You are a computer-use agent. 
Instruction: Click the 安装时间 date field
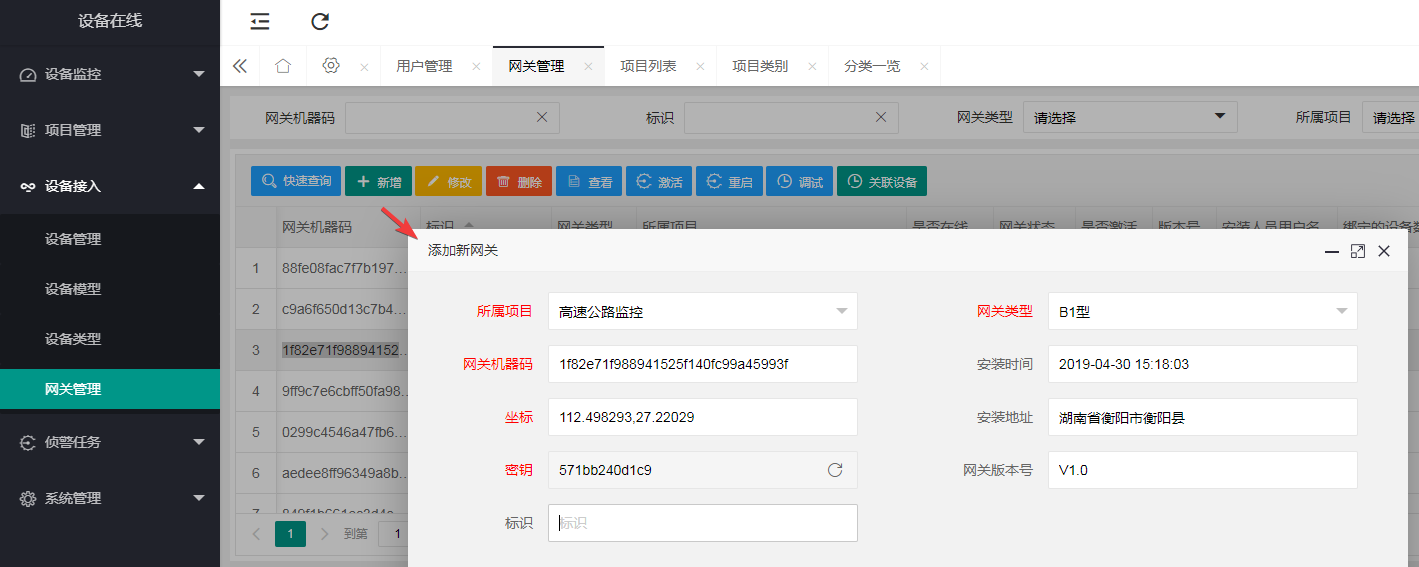click(x=1203, y=364)
